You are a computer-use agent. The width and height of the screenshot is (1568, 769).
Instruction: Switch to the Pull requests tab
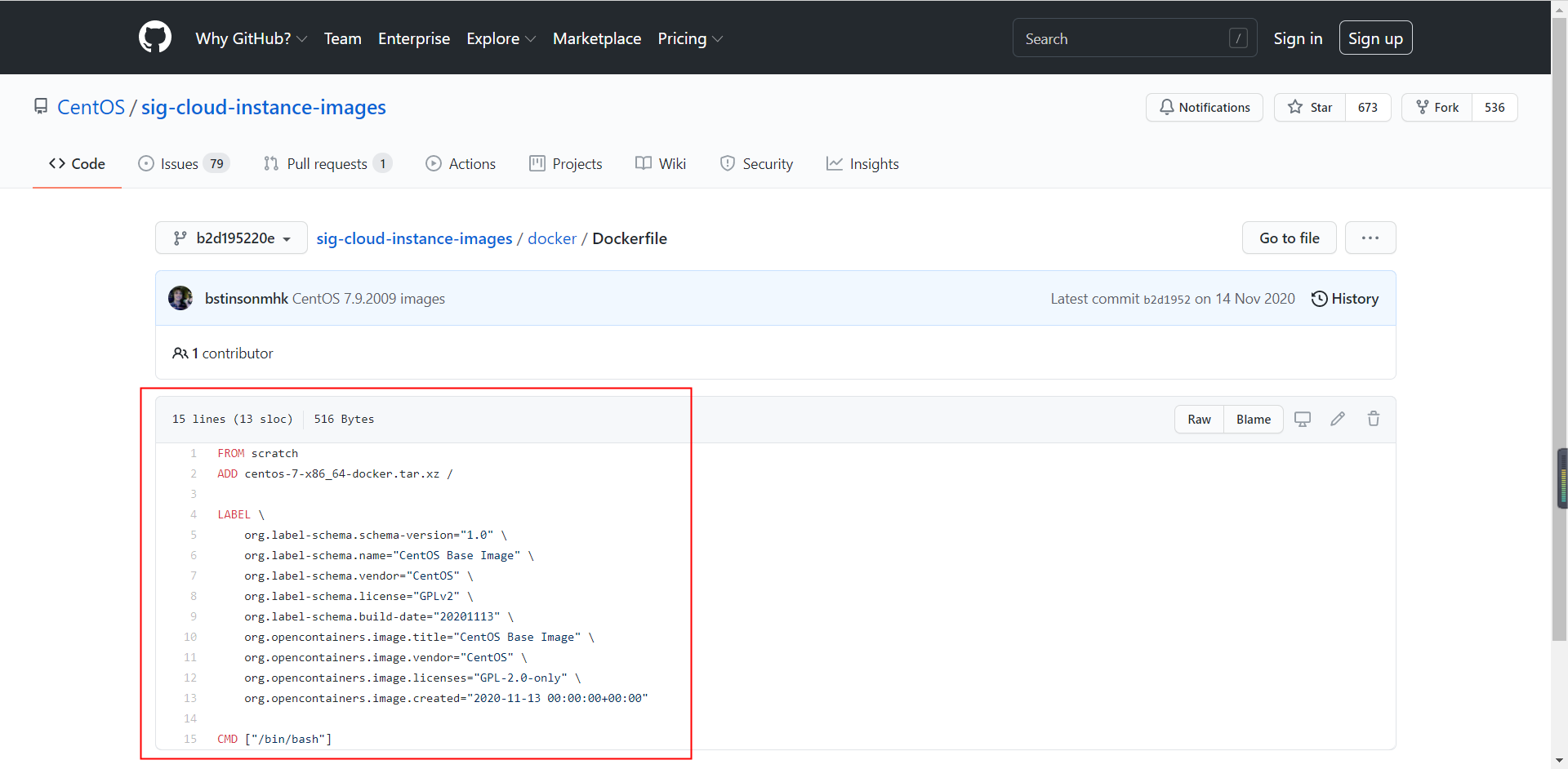pyautogui.click(x=327, y=163)
